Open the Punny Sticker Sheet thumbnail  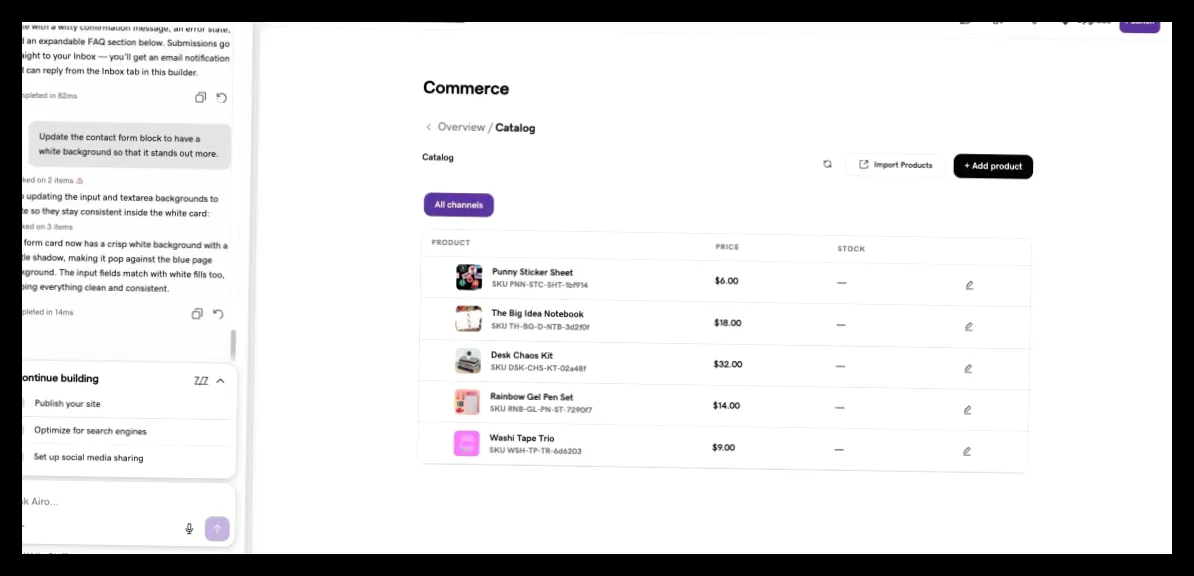tap(469, 277)
